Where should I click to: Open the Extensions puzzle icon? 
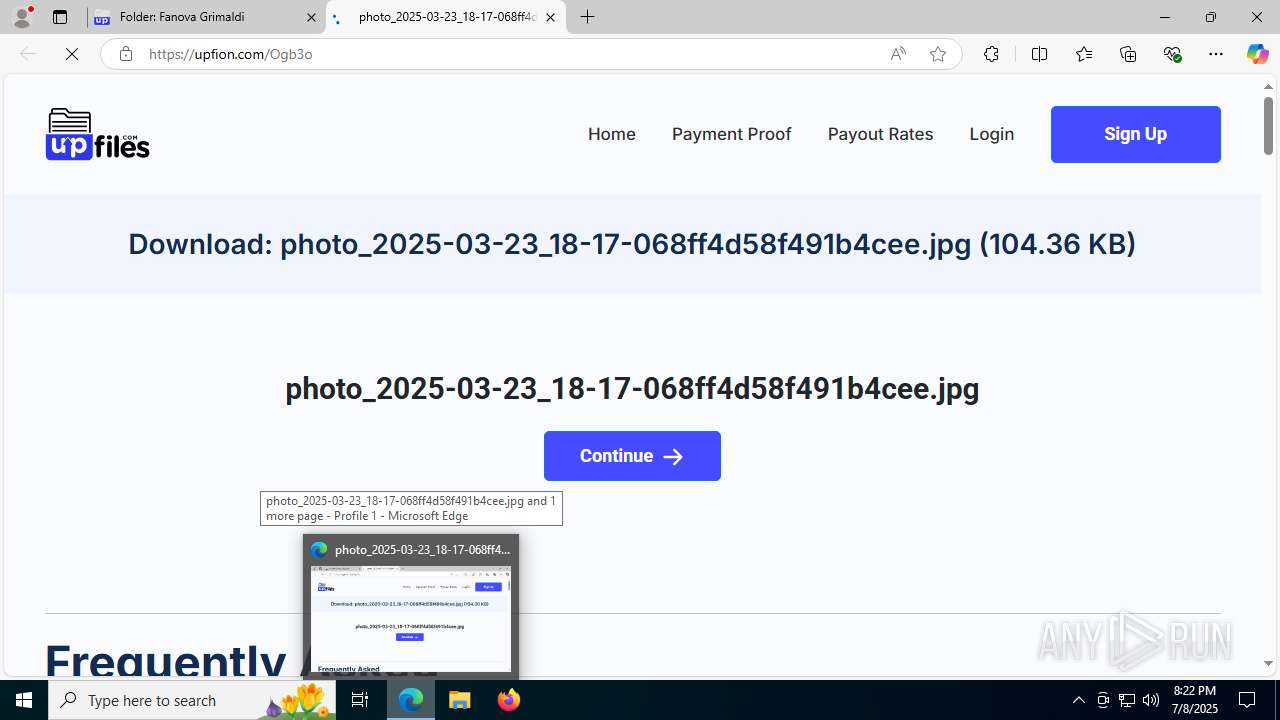click(x=991, y=54)
